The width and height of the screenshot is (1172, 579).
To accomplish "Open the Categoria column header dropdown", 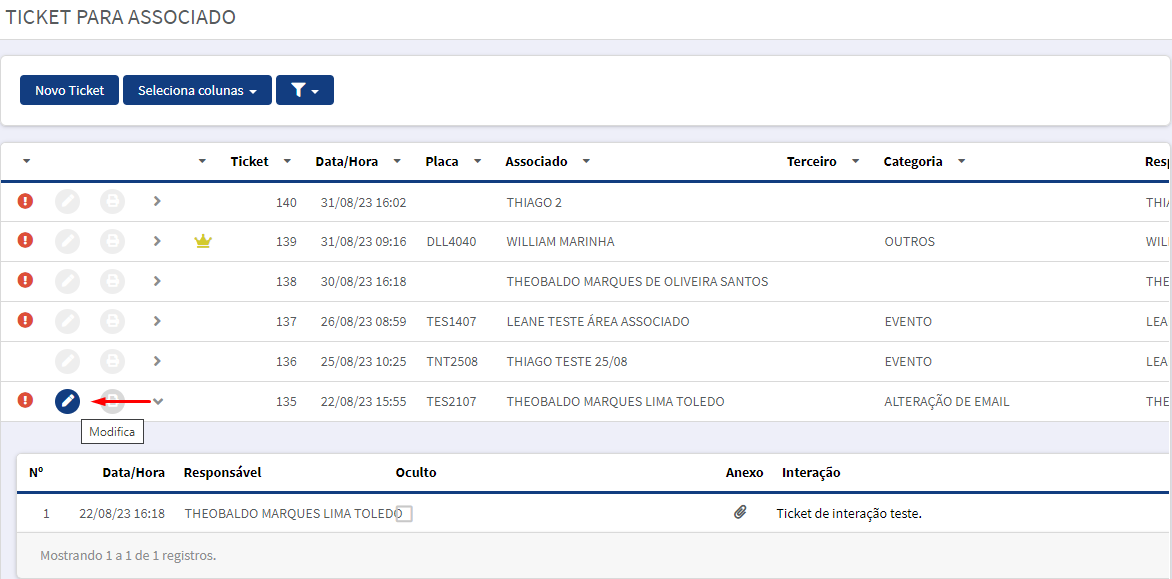I will pyautogui.click(x=961, y=161).
